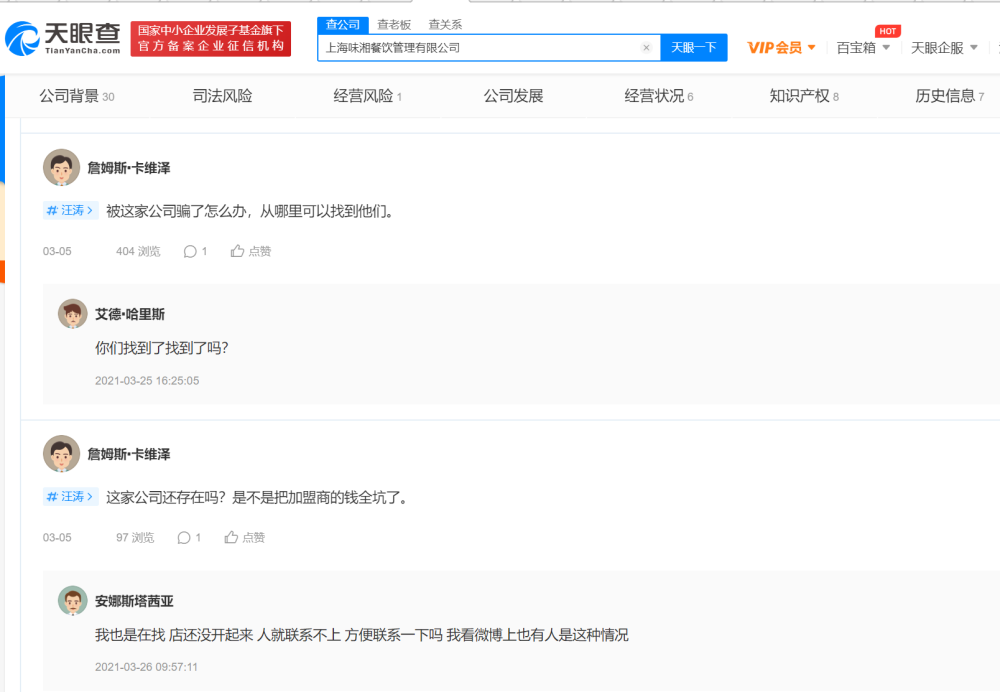Open the 安娜斯塔西亚 user profile name

(x=135, y=601)
